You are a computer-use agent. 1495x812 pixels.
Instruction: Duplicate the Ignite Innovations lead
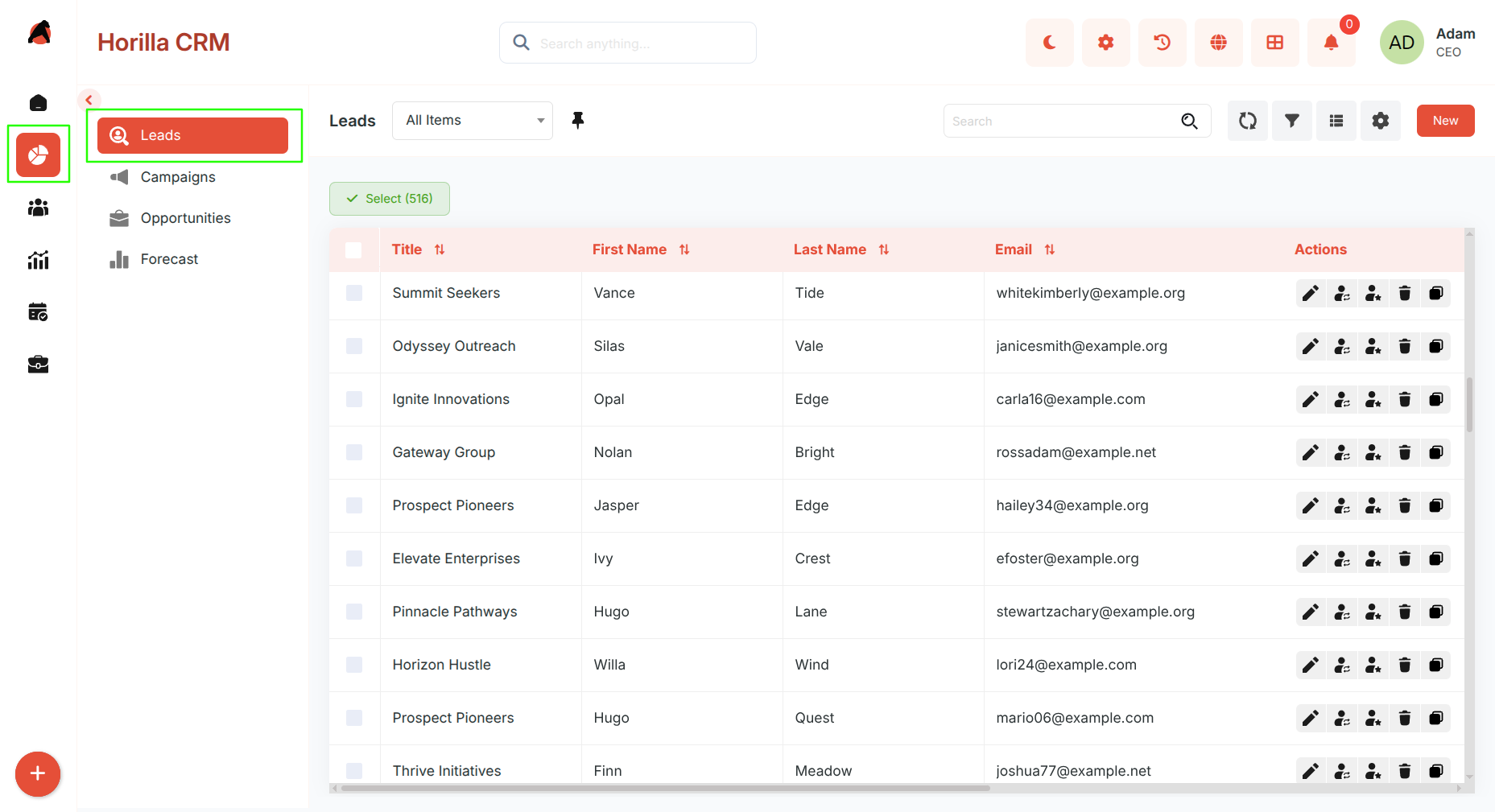click(x=1436, y=399)
